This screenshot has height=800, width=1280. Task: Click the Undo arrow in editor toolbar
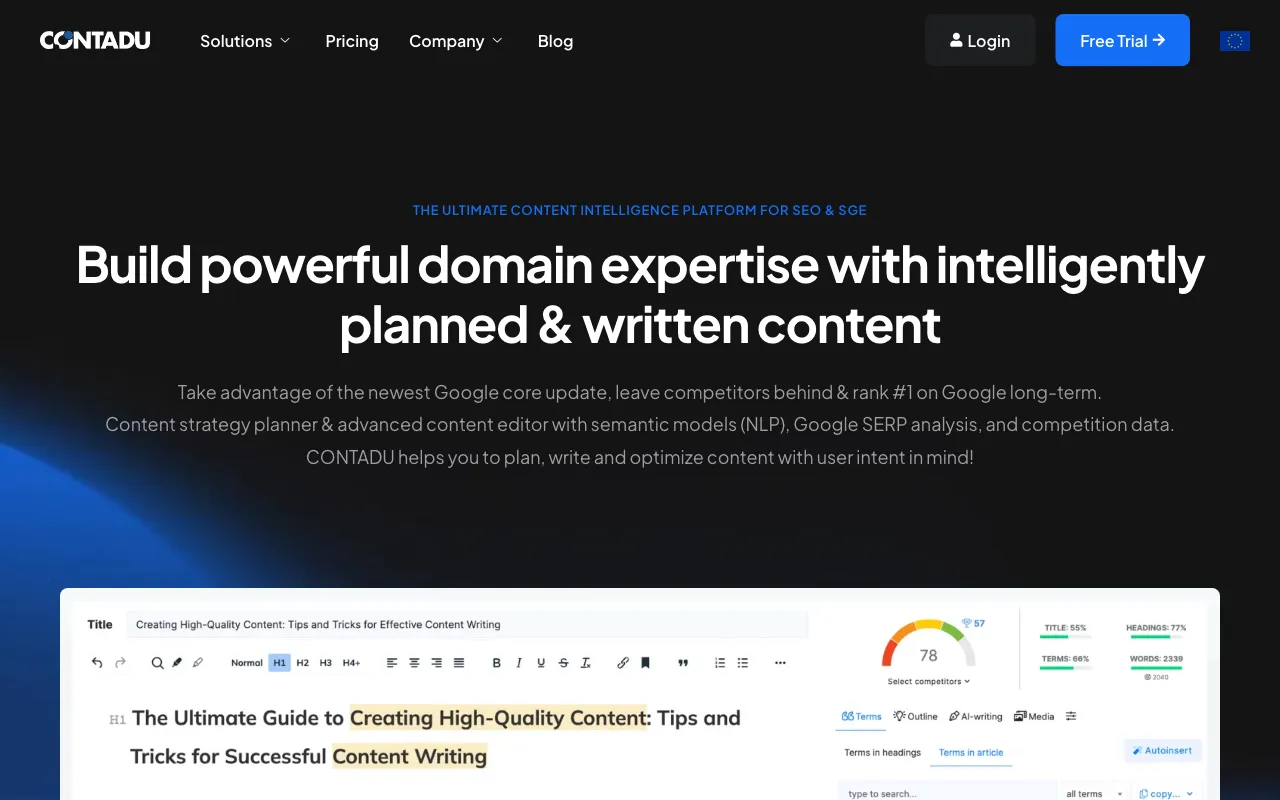(97, 662)
